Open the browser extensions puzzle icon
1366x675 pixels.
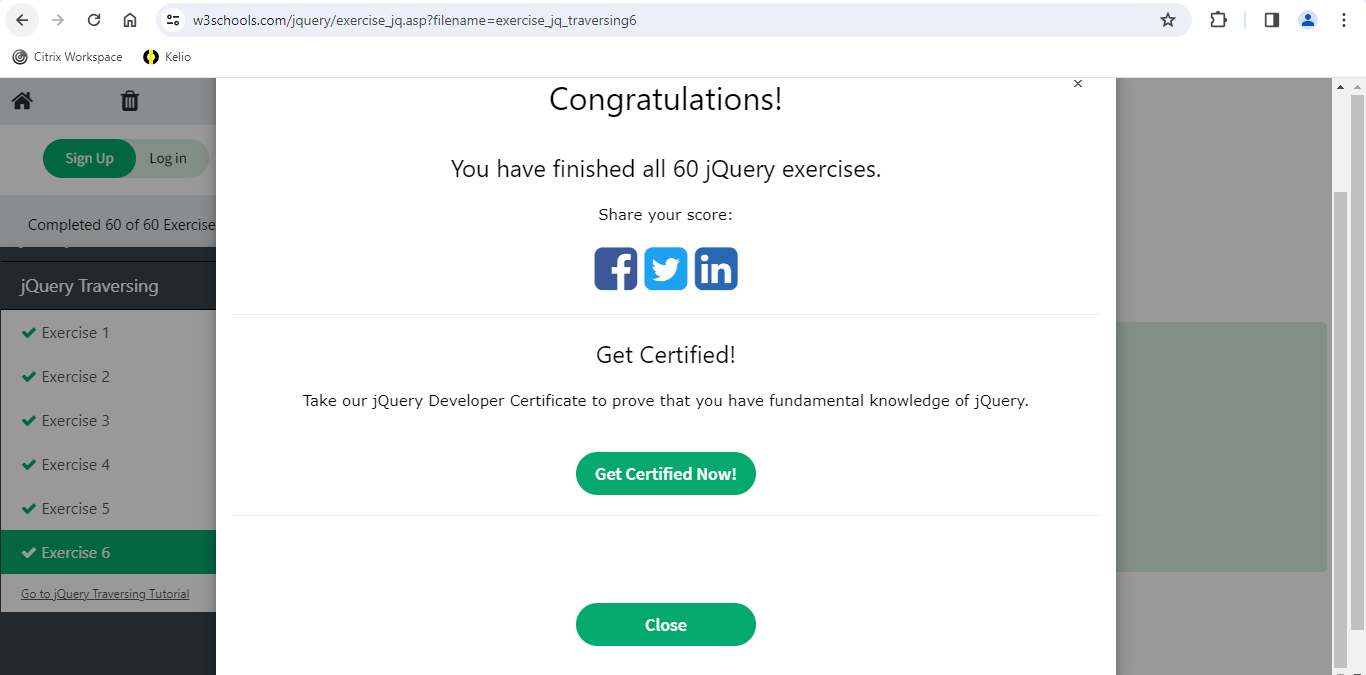pos(1218,20)
